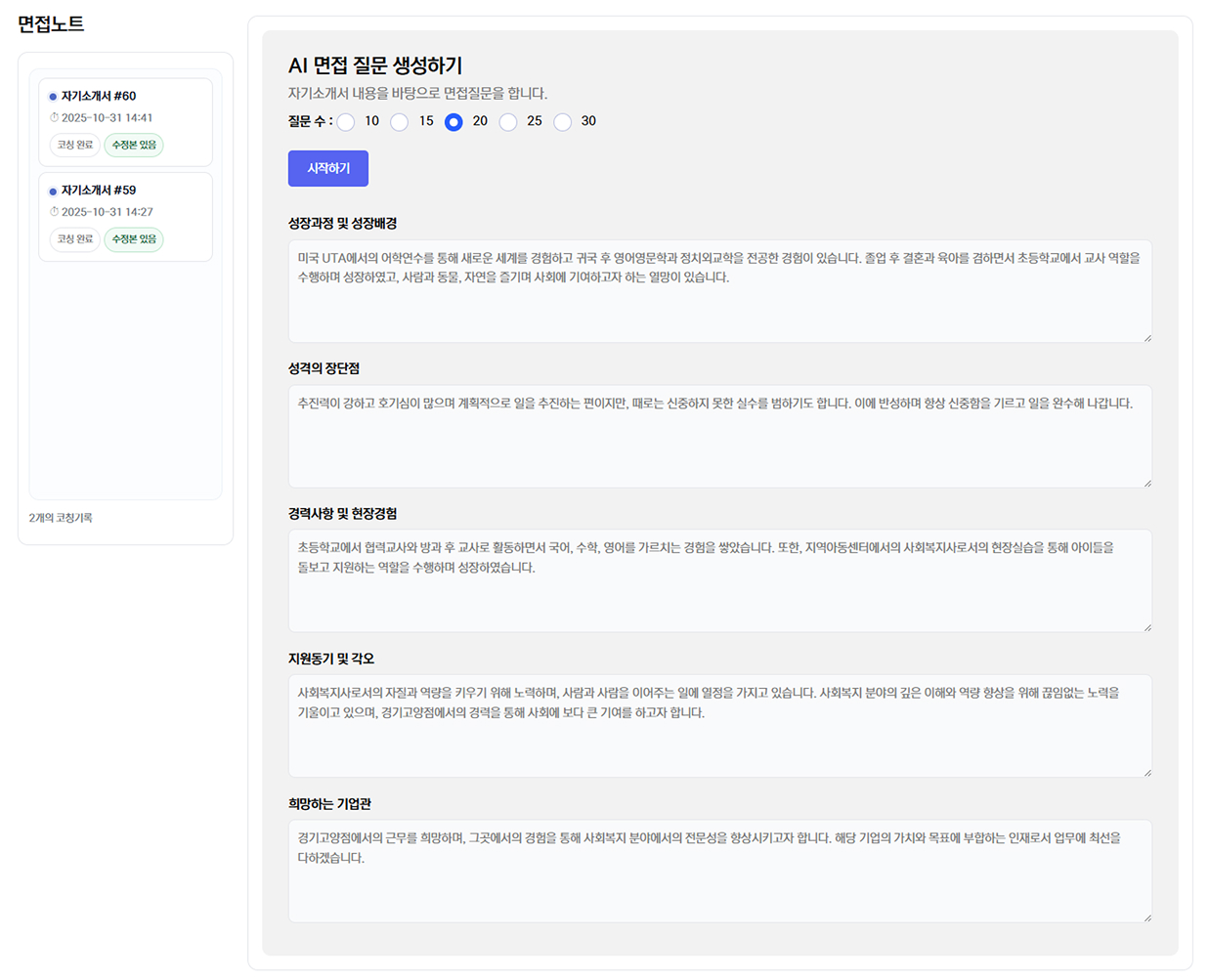Image resolution: width=1210 pixels, height=980 pixels.
Task: Click the resize grip of the 성격의 장단점 textarea
Action: 1147,481
